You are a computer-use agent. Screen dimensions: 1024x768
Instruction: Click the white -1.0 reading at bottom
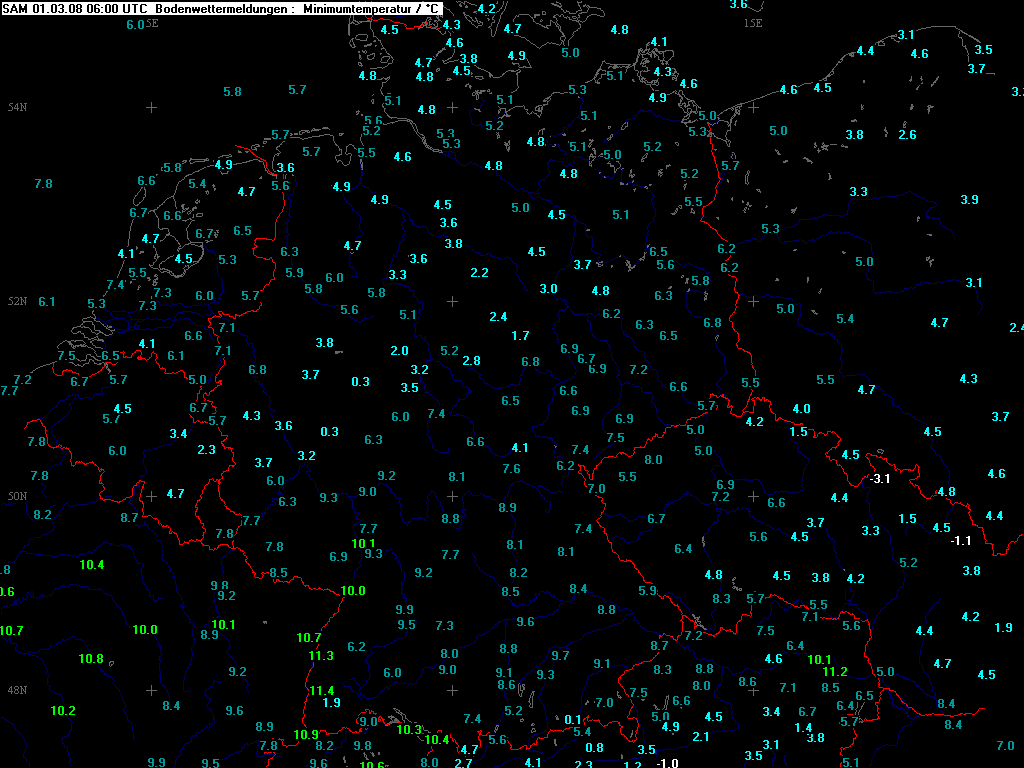point(667,763)
